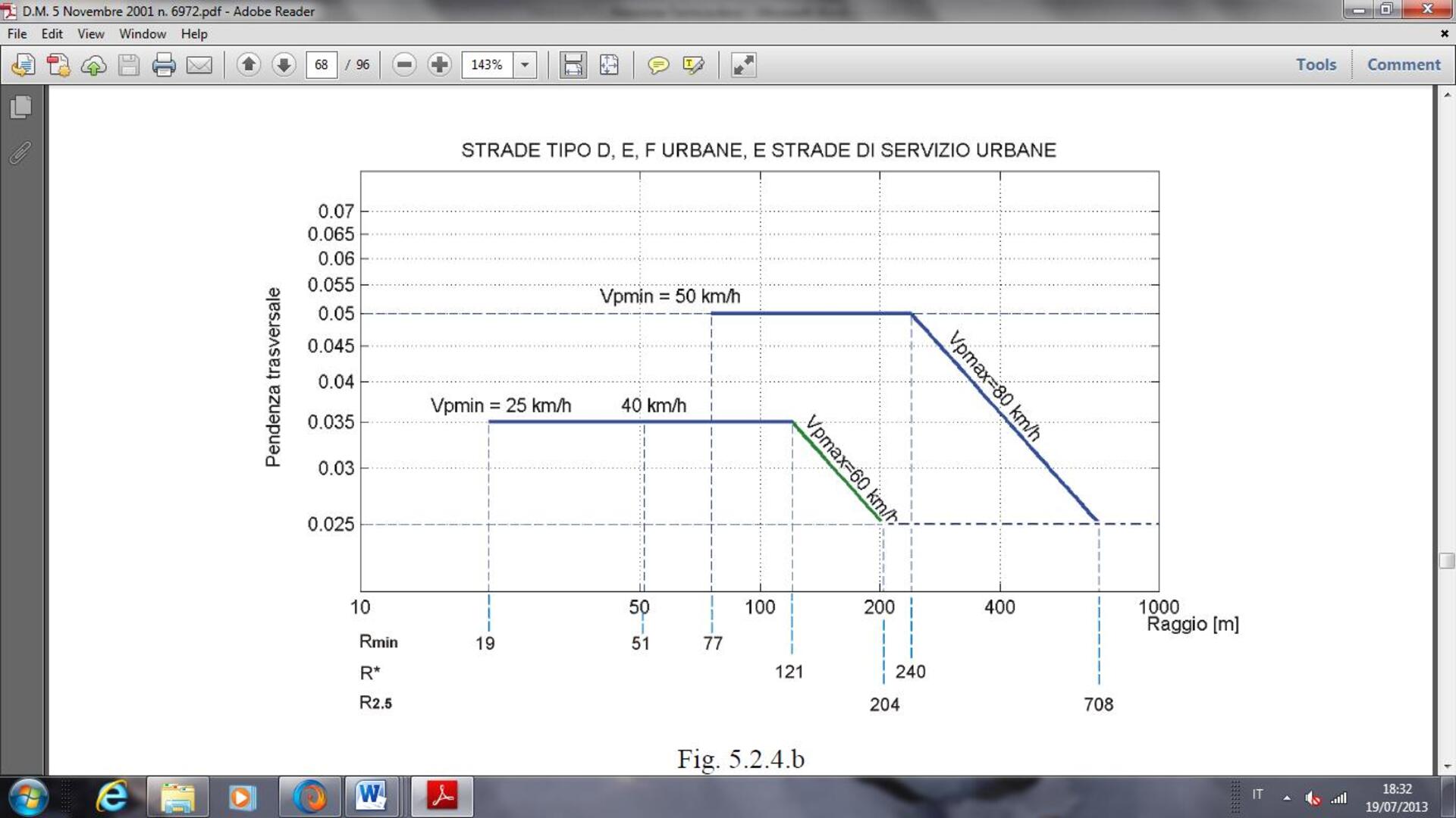Open the File menu
The width and height of the screenshot is (1456, 818).
17,34
